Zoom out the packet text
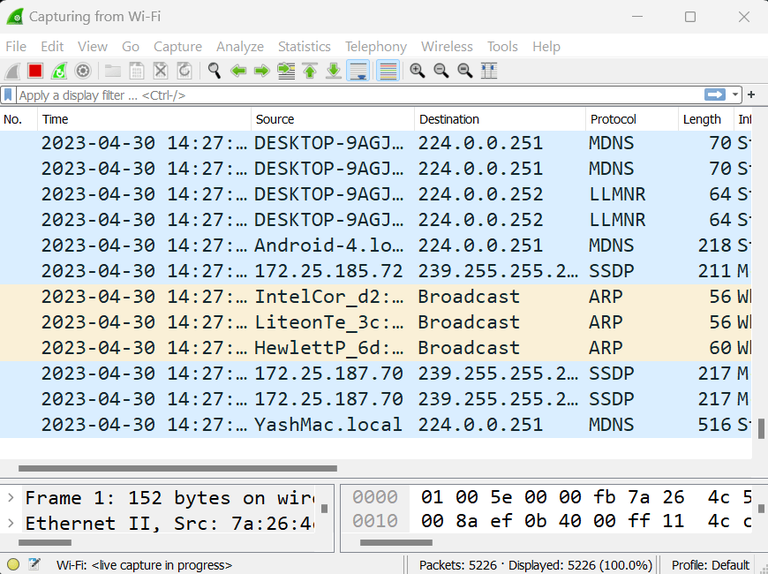 click(441, 71)
